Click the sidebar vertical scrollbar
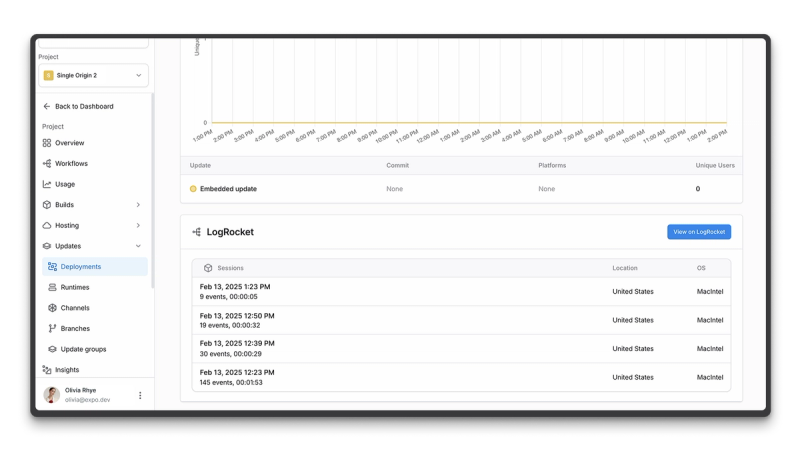Viewport: 800px width, 451px height. click(152, 191)
